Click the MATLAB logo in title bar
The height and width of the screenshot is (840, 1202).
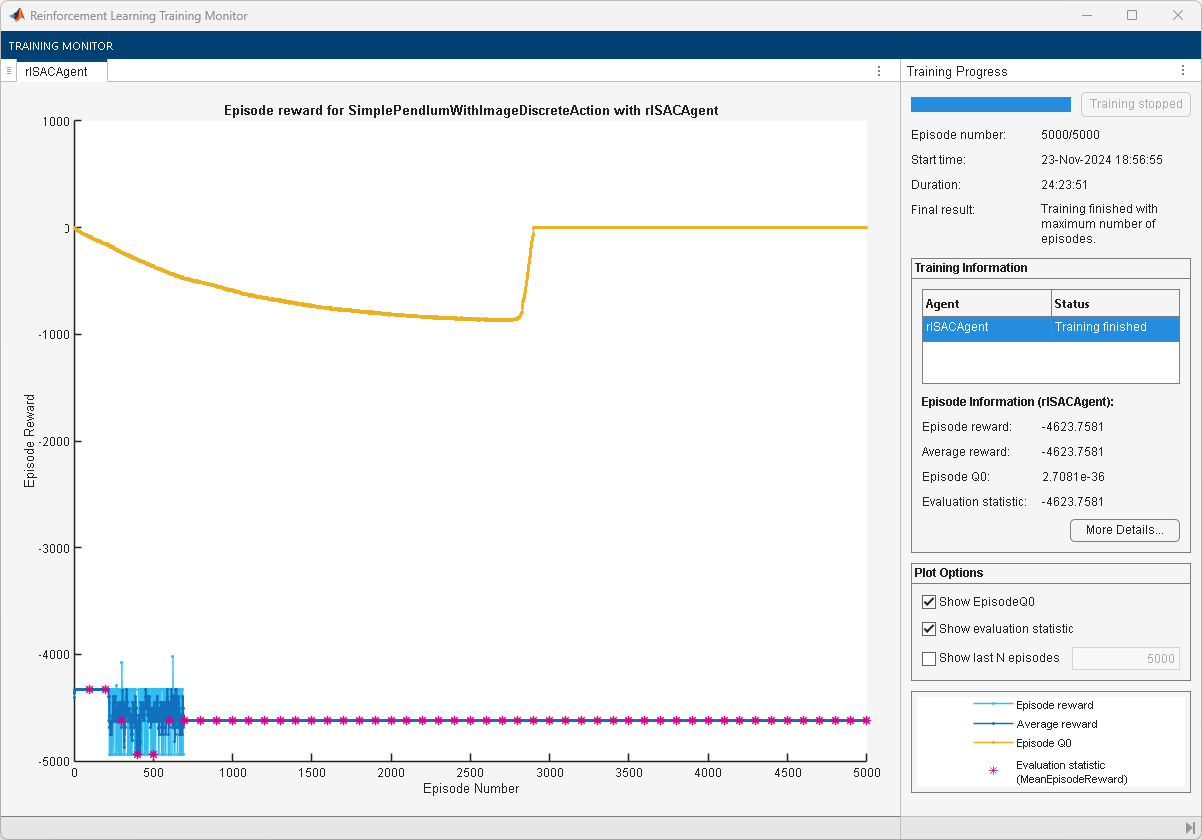(x=17, y=16)
